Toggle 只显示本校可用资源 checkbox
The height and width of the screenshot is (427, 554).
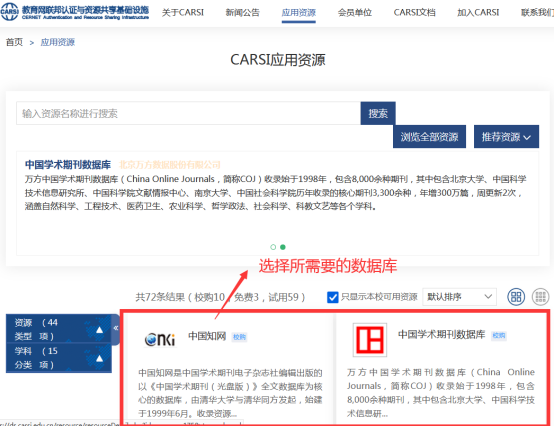click(332, 297)
